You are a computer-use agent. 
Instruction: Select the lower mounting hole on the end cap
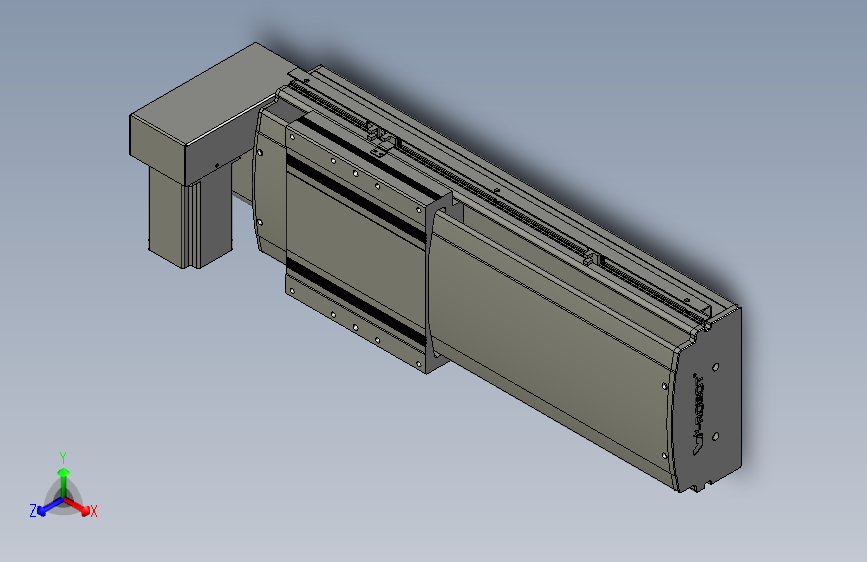pos(715,436)
